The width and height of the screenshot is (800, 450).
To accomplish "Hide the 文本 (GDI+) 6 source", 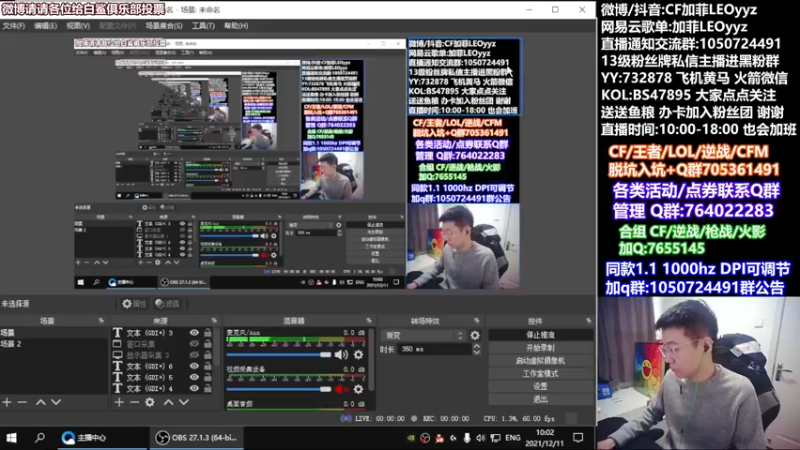I will pyautogui.click(x=194, y=366).
